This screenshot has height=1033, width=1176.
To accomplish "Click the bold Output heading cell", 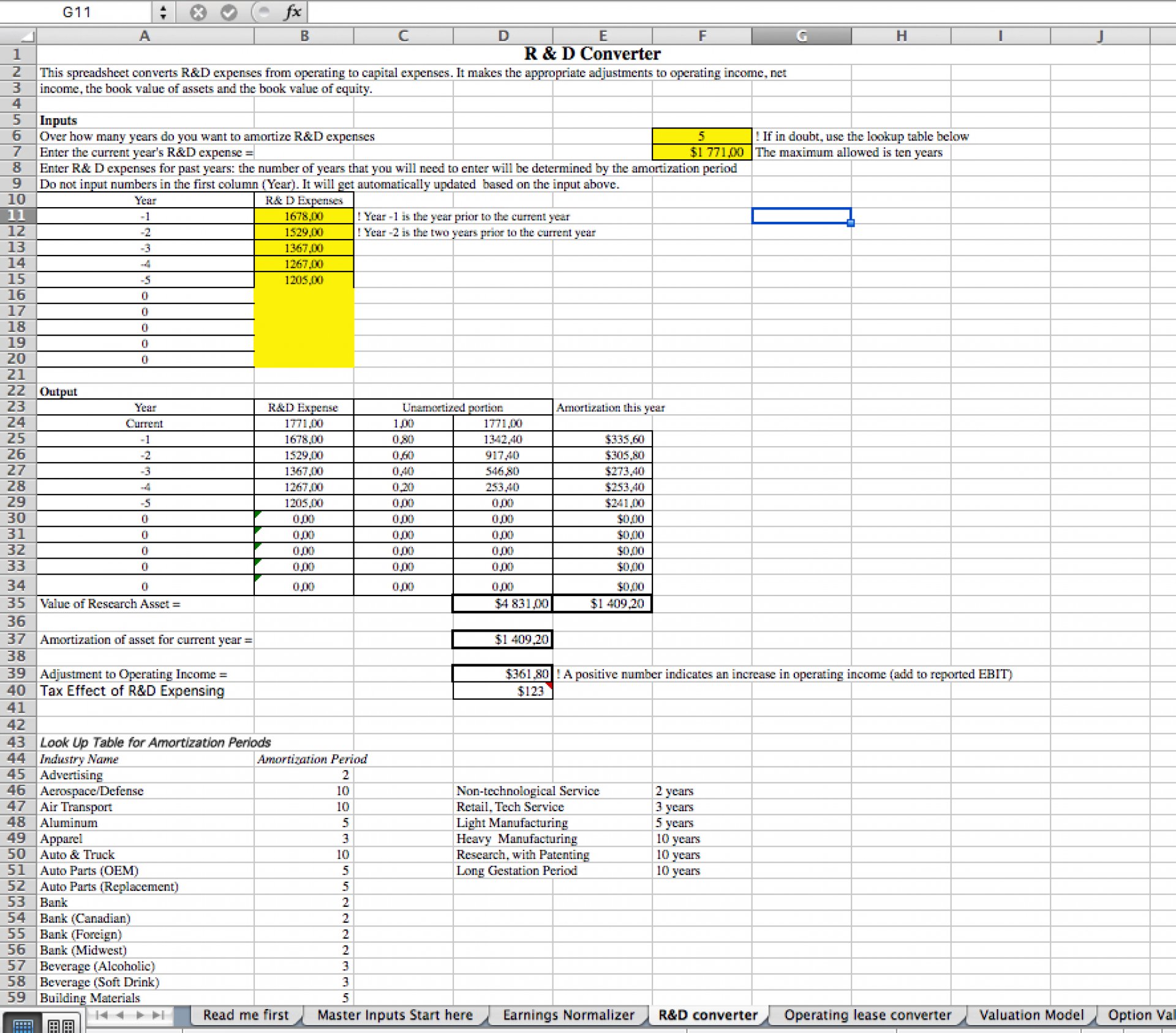I will click(145, 392).
